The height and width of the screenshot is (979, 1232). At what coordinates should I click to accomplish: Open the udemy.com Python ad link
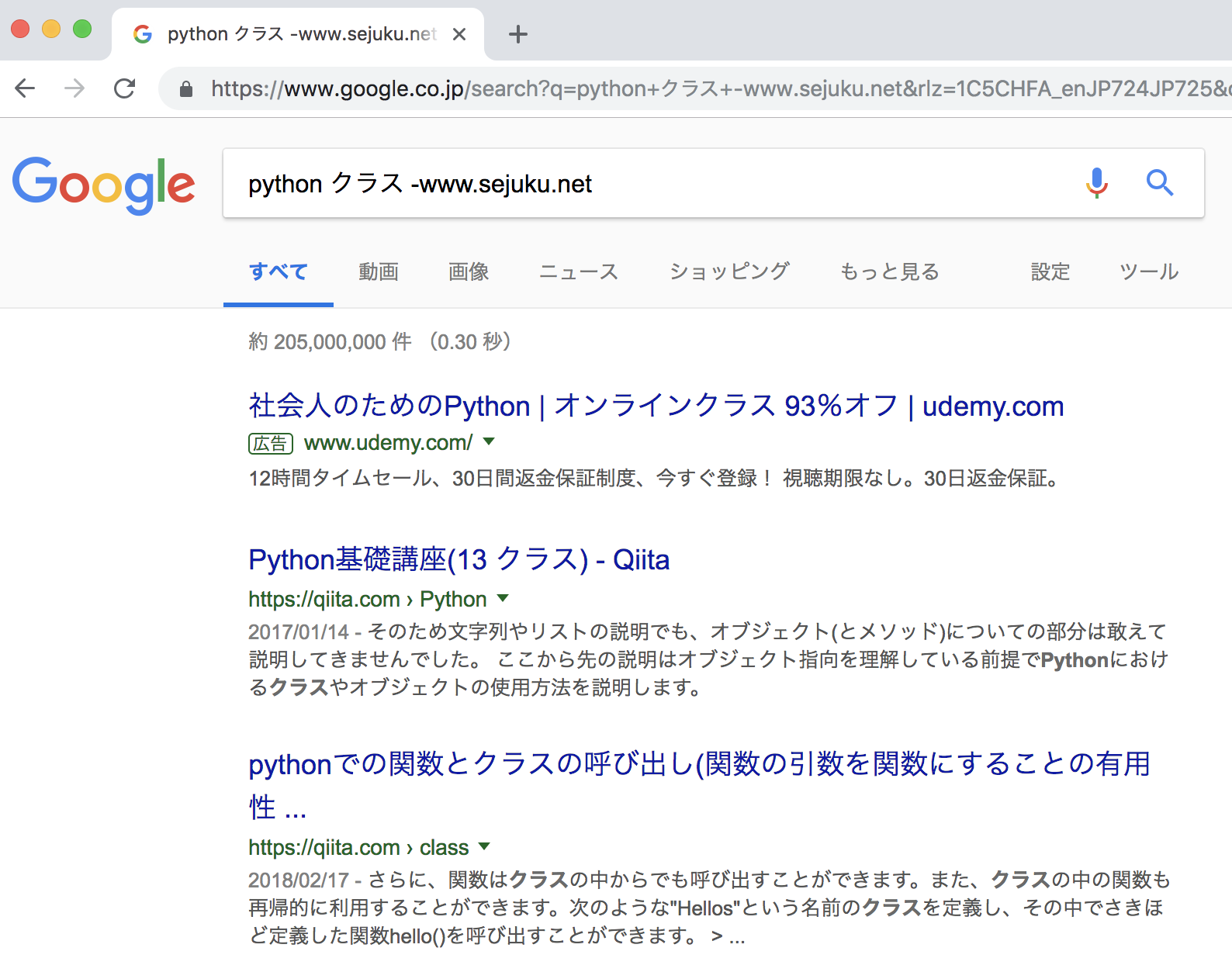click(x=656, y=406)
